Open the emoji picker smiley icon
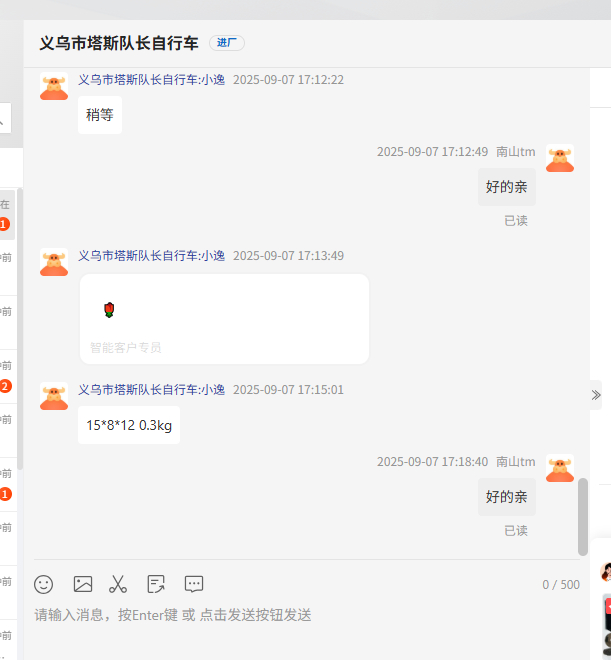611x660 pixels. (43, 584)
